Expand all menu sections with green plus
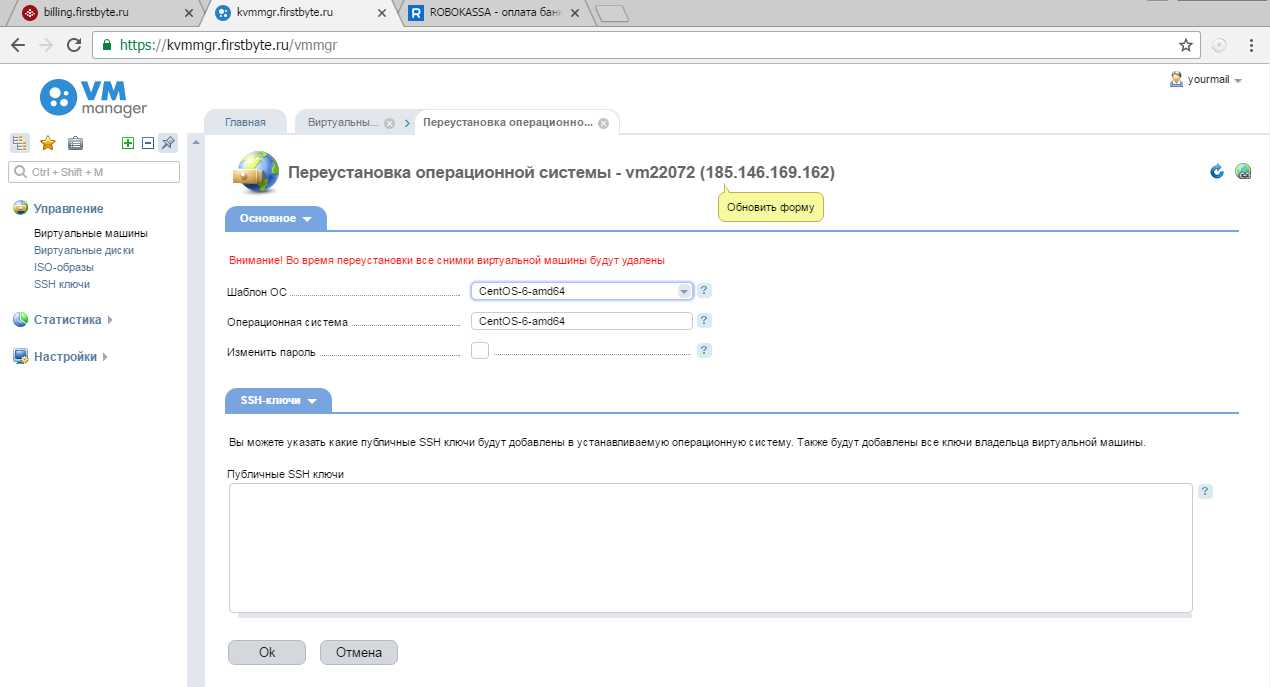 coord(127,143)
